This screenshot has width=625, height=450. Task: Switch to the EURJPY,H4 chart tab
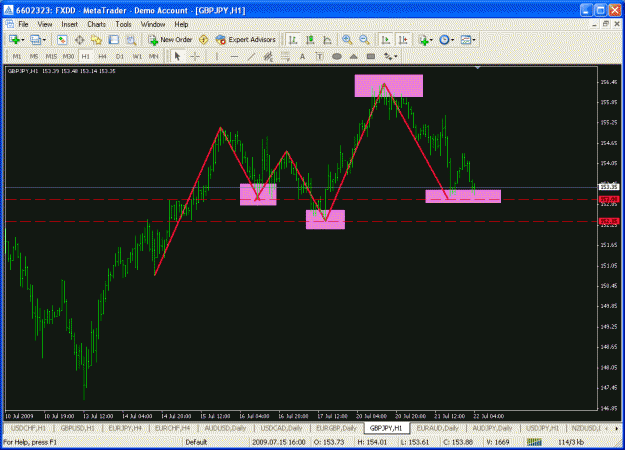[125, 428]
